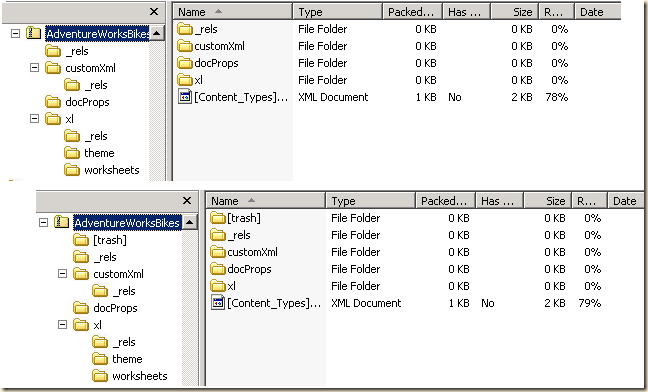Screen dimensions: 648x392
Task: Click 79% ratio value in lower list
Action: (590, 303)
